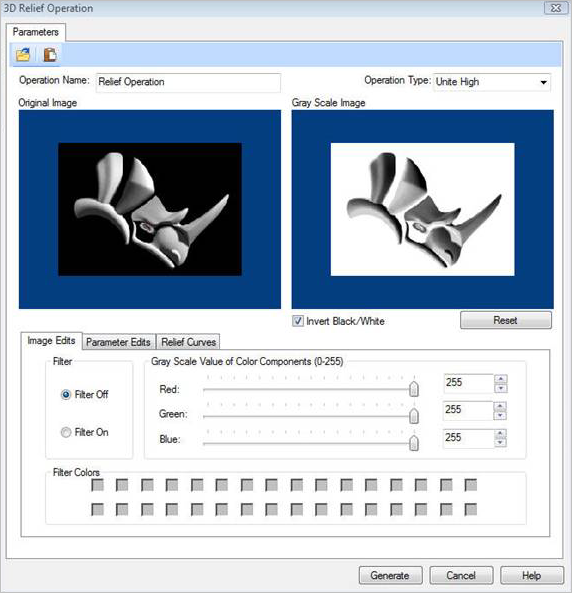This screenshot has height=593, width=572.
Task: Open the Parameter Edits tab
Action: pos(118,342)
